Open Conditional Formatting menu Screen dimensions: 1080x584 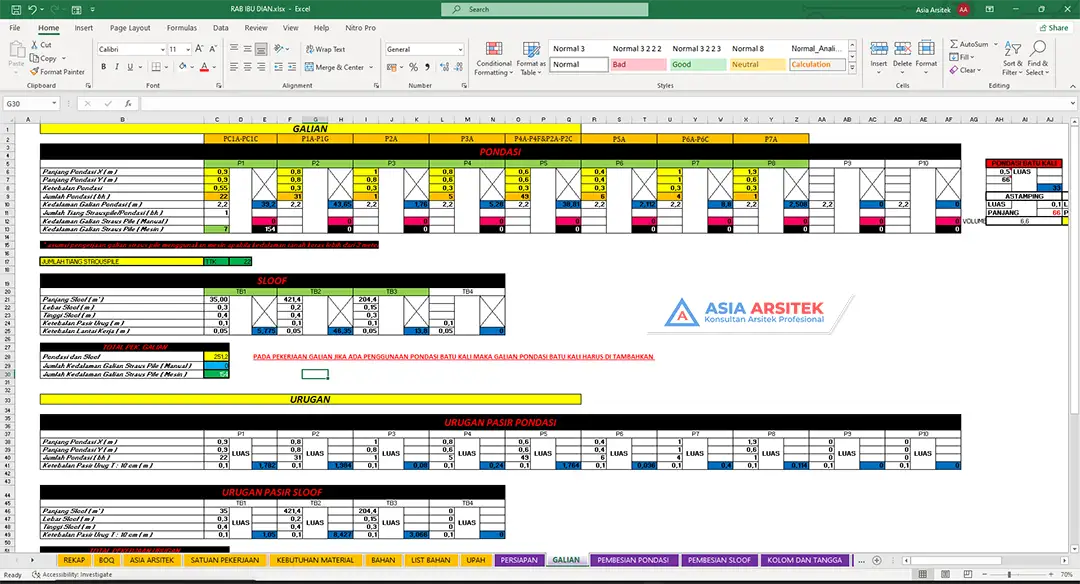point(493,59)
